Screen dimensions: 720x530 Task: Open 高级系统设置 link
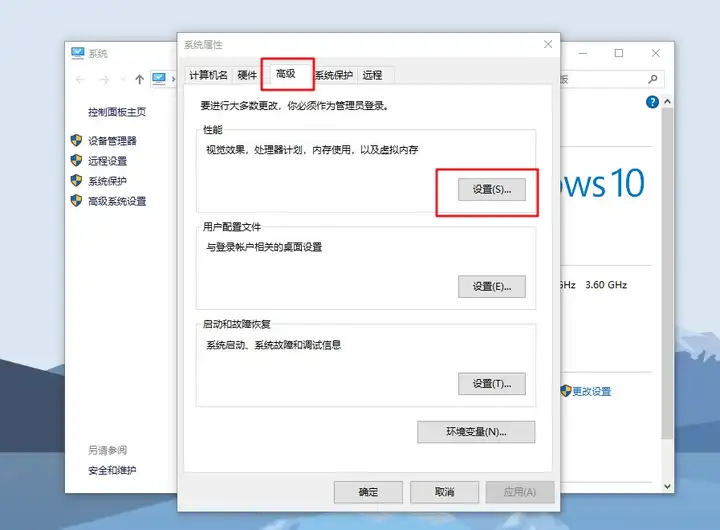coord(117,201)
